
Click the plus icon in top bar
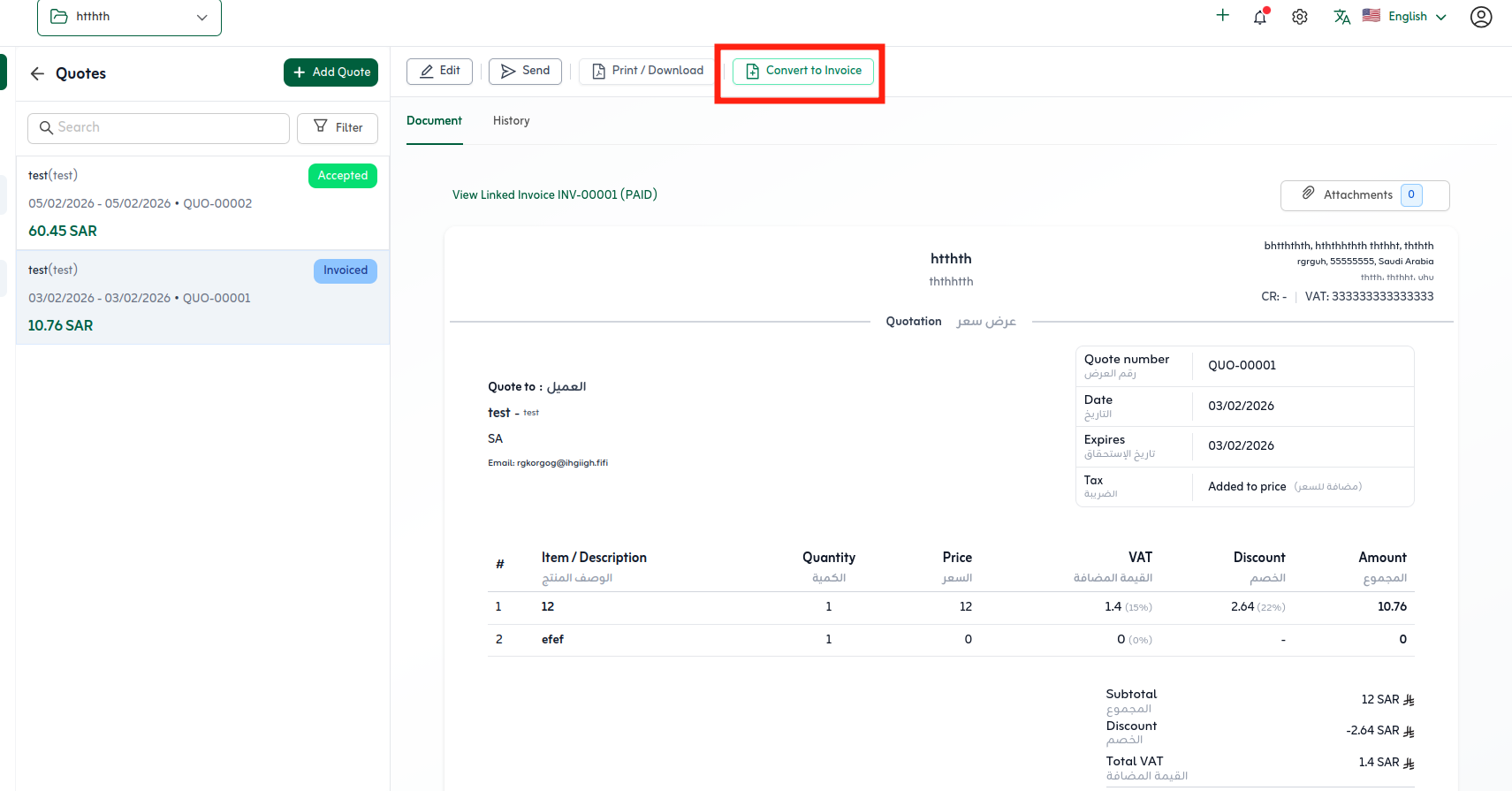coord(1223,15)
